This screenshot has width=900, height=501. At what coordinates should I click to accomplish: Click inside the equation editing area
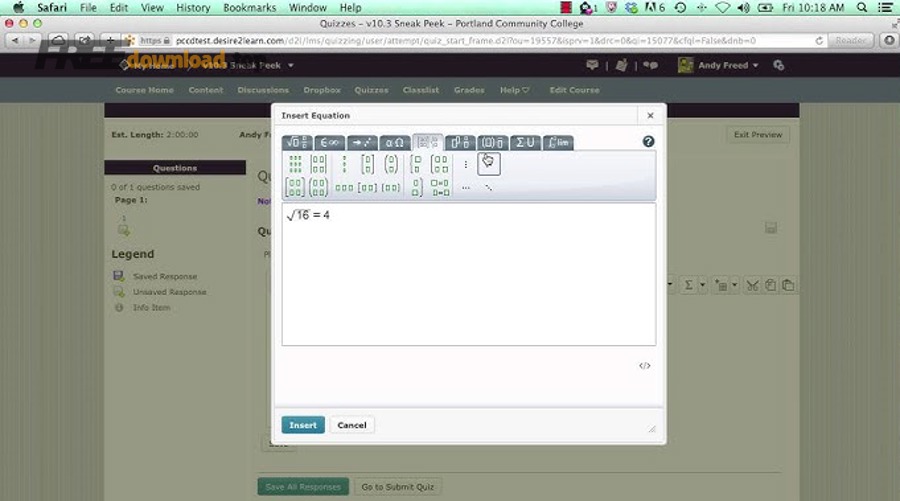point(469,274)
